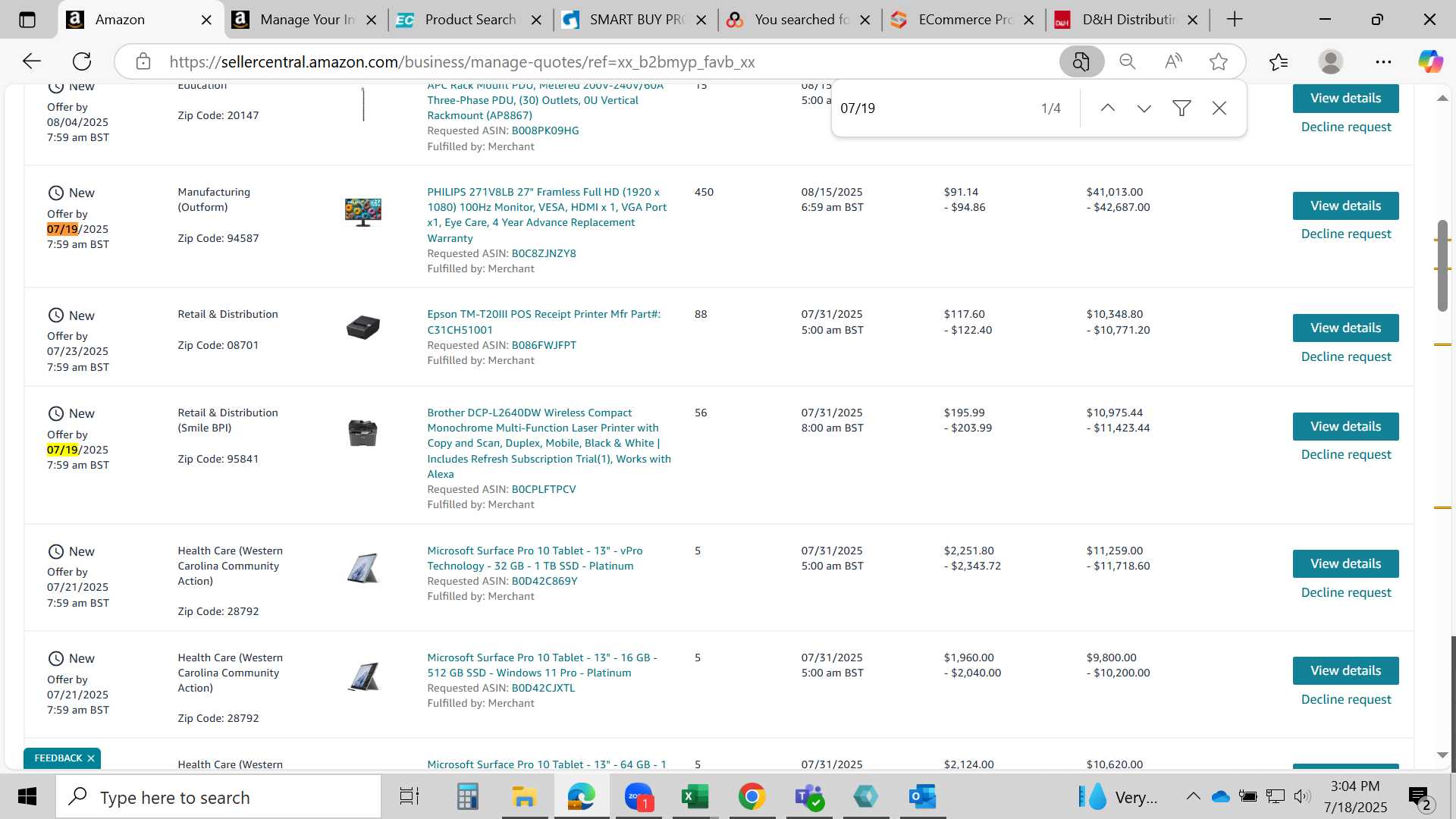View details for Epson receipt printer
1456x819 pixels.
coord(1345,328)
